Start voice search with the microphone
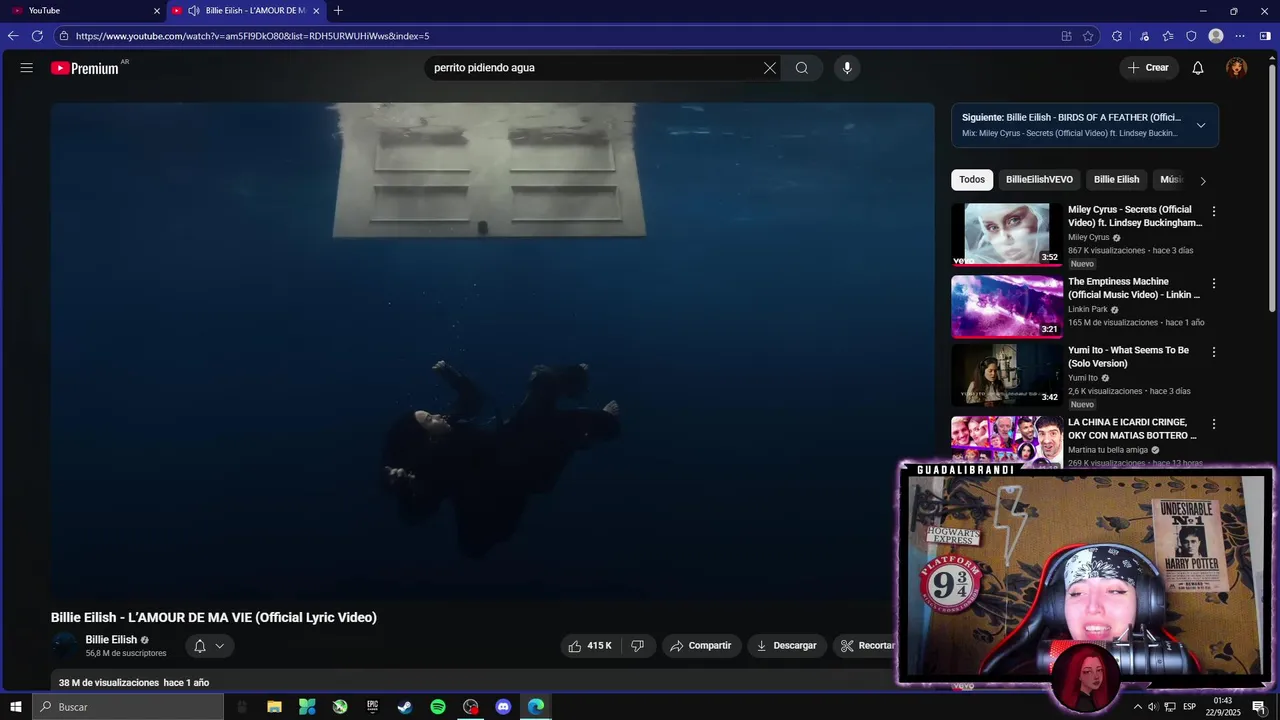Viewport: 1280px width, 720px height. 847,68
